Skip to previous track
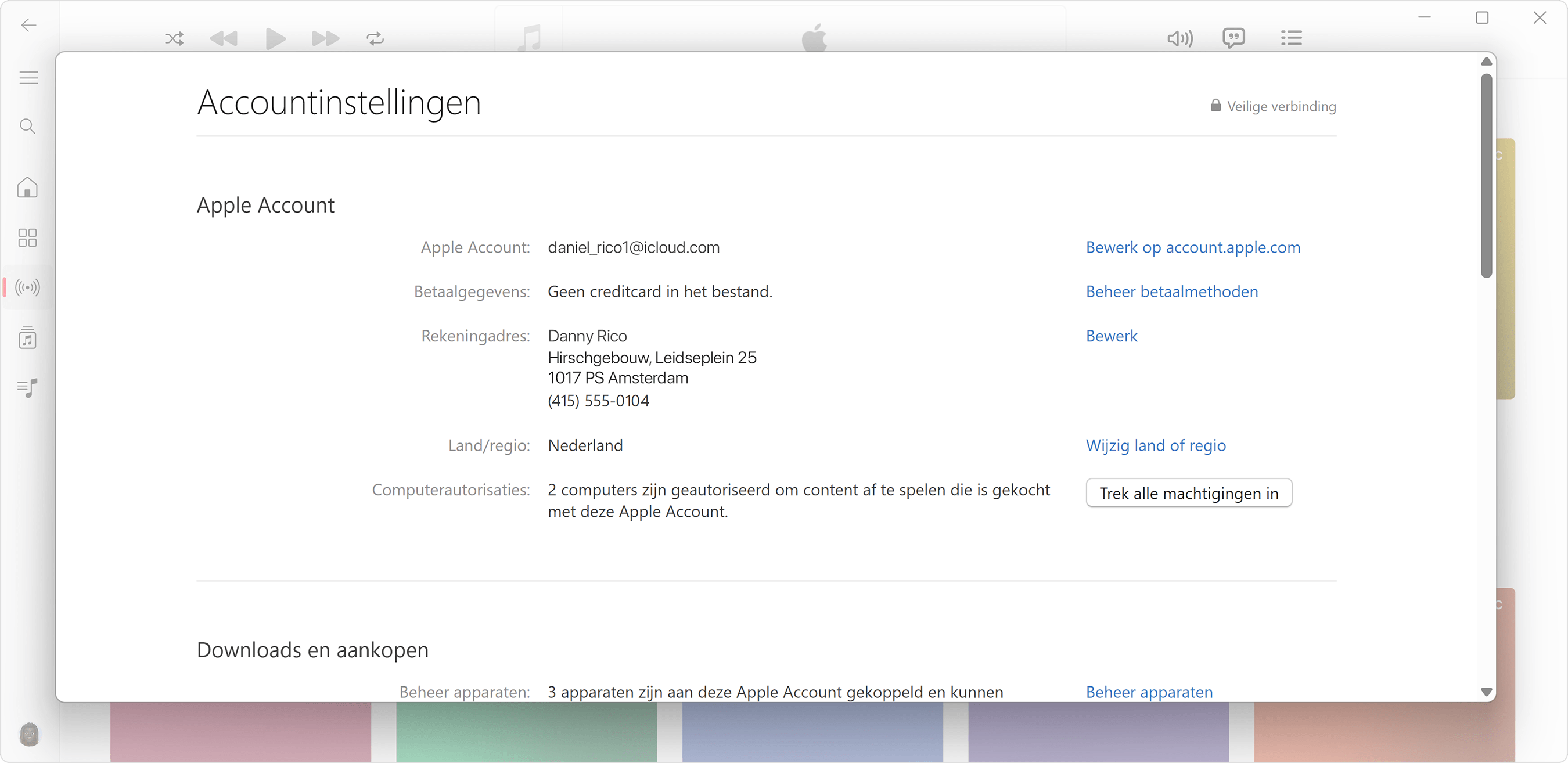Viewport: 1568px width, 763px height. [x=224, y=39]
